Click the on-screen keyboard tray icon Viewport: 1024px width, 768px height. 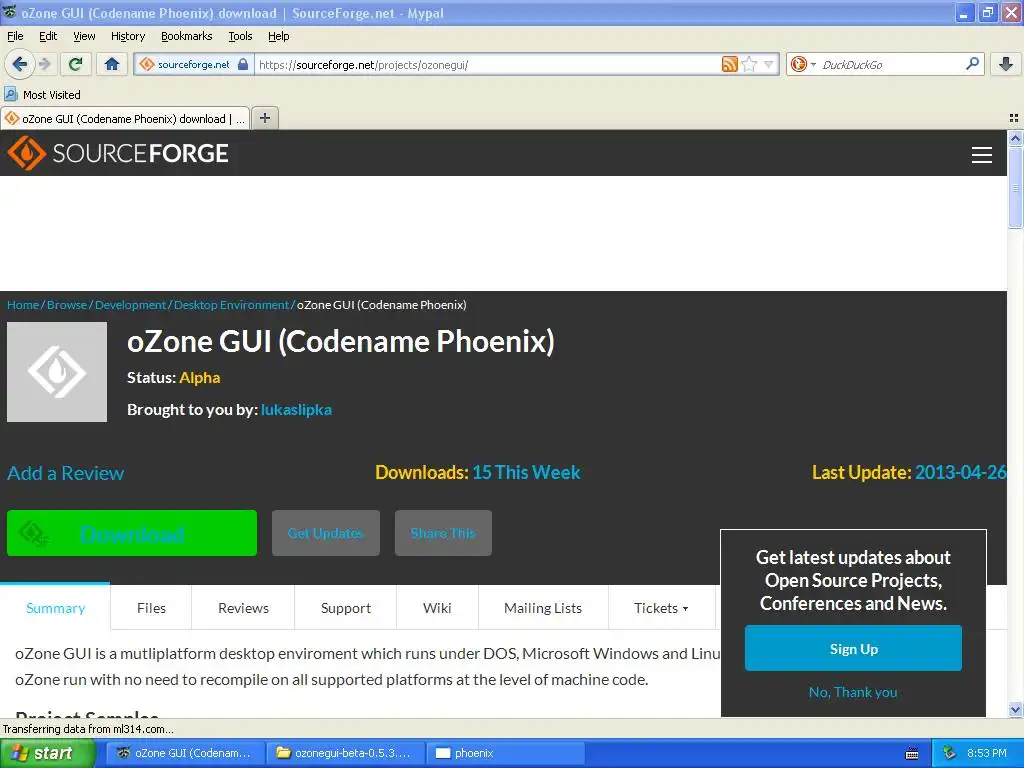point(912,754)
